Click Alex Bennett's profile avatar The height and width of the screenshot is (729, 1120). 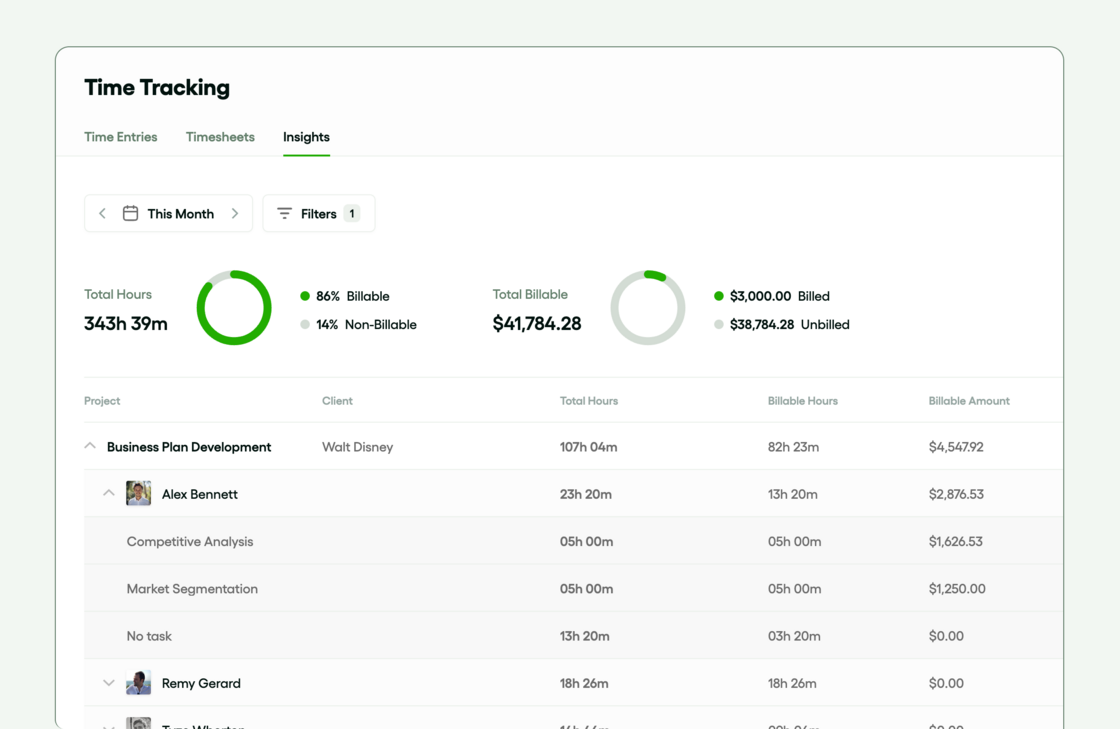[x=139, y=493]
